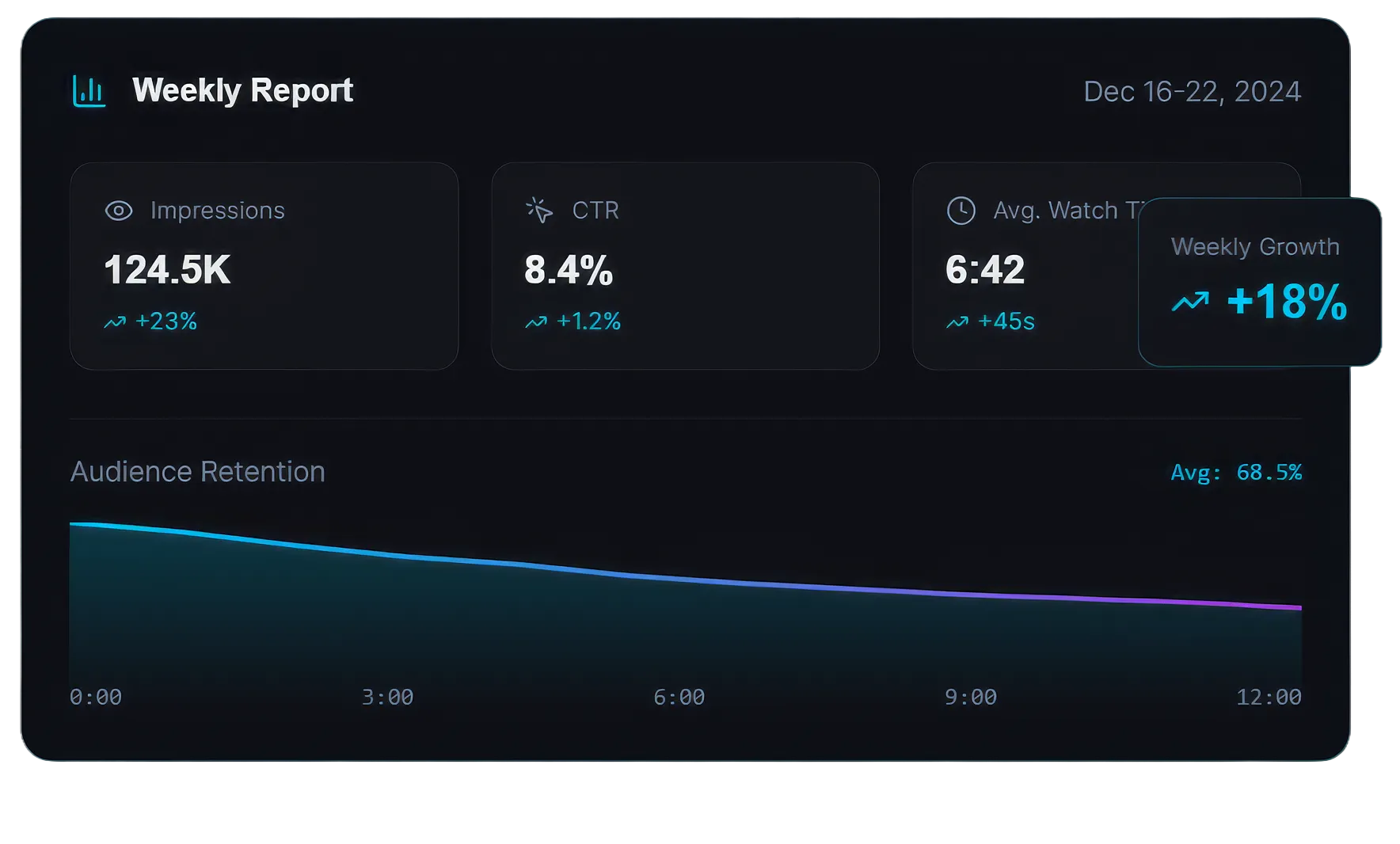Click the large trend arrow in Weekly Growth
The height and width of the screenshot is (844, 1400).
click(1190, 302)
